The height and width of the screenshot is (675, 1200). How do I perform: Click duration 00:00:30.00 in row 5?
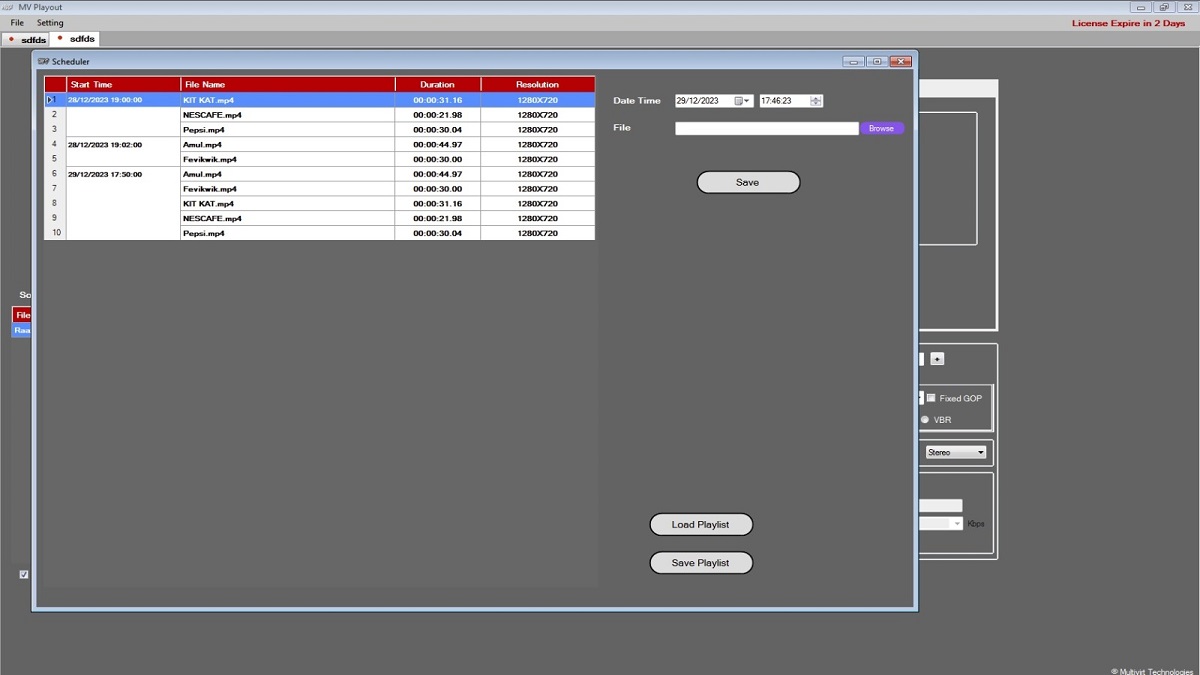tap(438, 159)
